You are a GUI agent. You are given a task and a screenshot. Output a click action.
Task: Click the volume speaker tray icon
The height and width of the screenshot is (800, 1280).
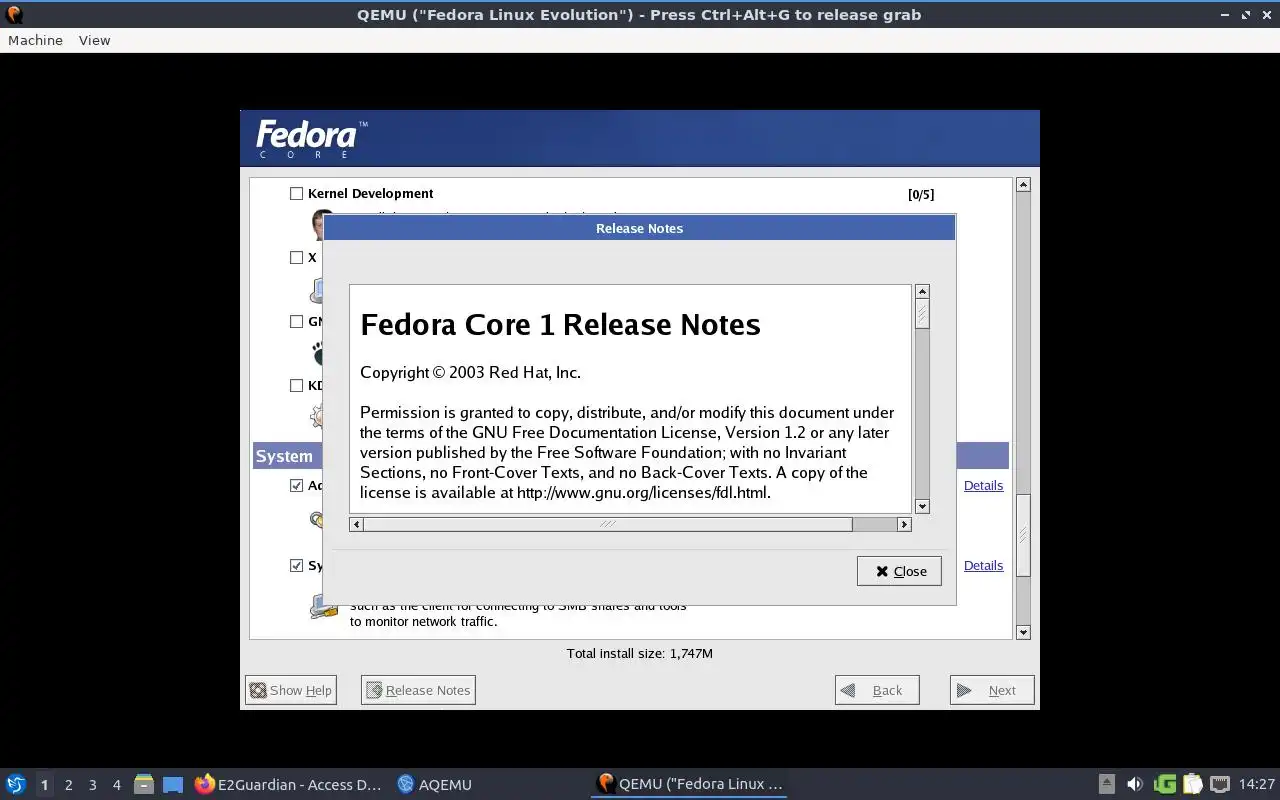click(x=1135, y=784)
